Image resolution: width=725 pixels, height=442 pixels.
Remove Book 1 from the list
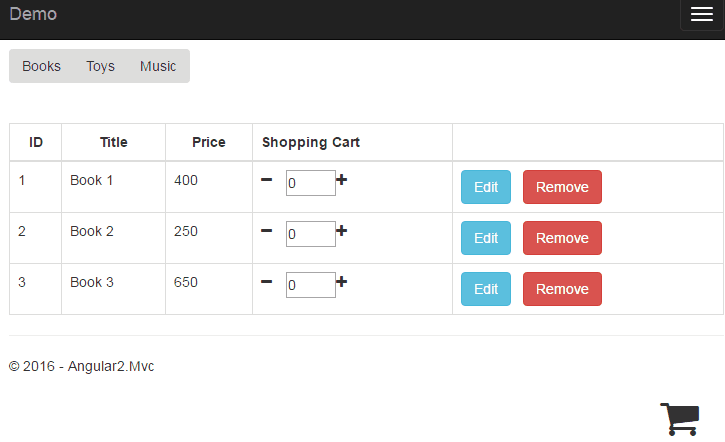coord(562,187)
